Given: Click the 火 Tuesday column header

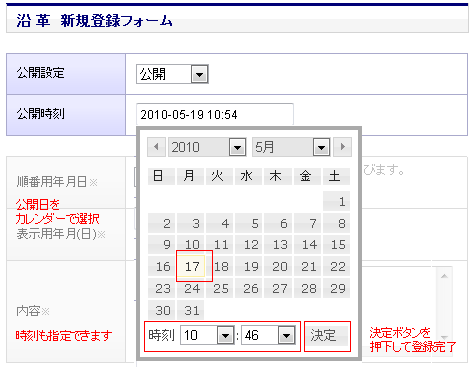Looking at the screenshot, I should pyautogui.click(x=220, y=176).
